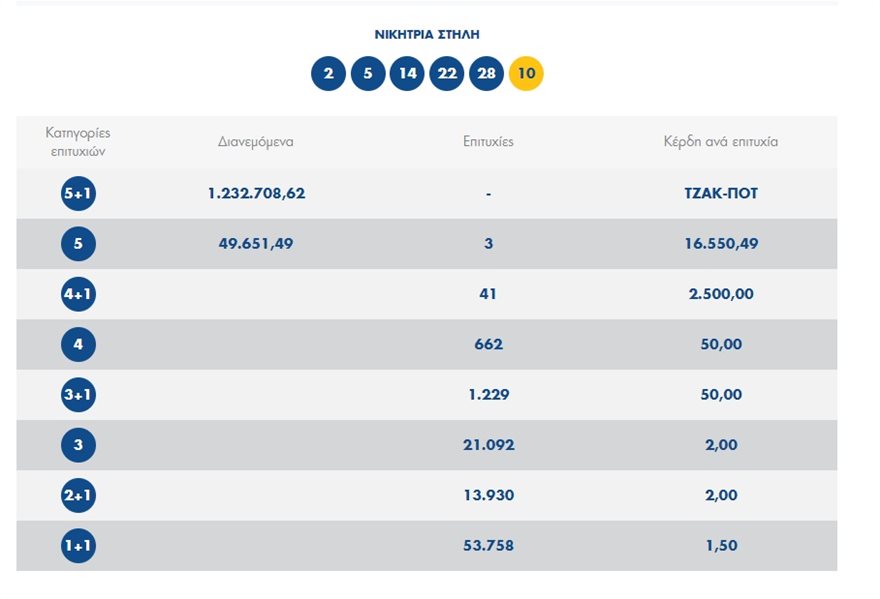The image size is (880, 599).
Task: Click the 3+1 category badge
Action: pyautogui.click(x=78, y=395)
